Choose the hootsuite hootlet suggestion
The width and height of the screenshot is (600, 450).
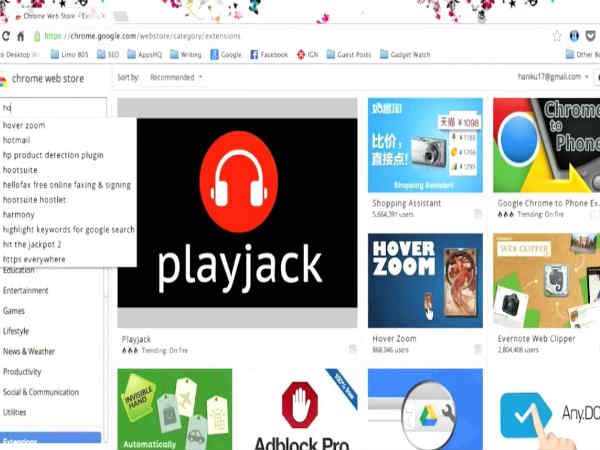click(x=34, y=200)
